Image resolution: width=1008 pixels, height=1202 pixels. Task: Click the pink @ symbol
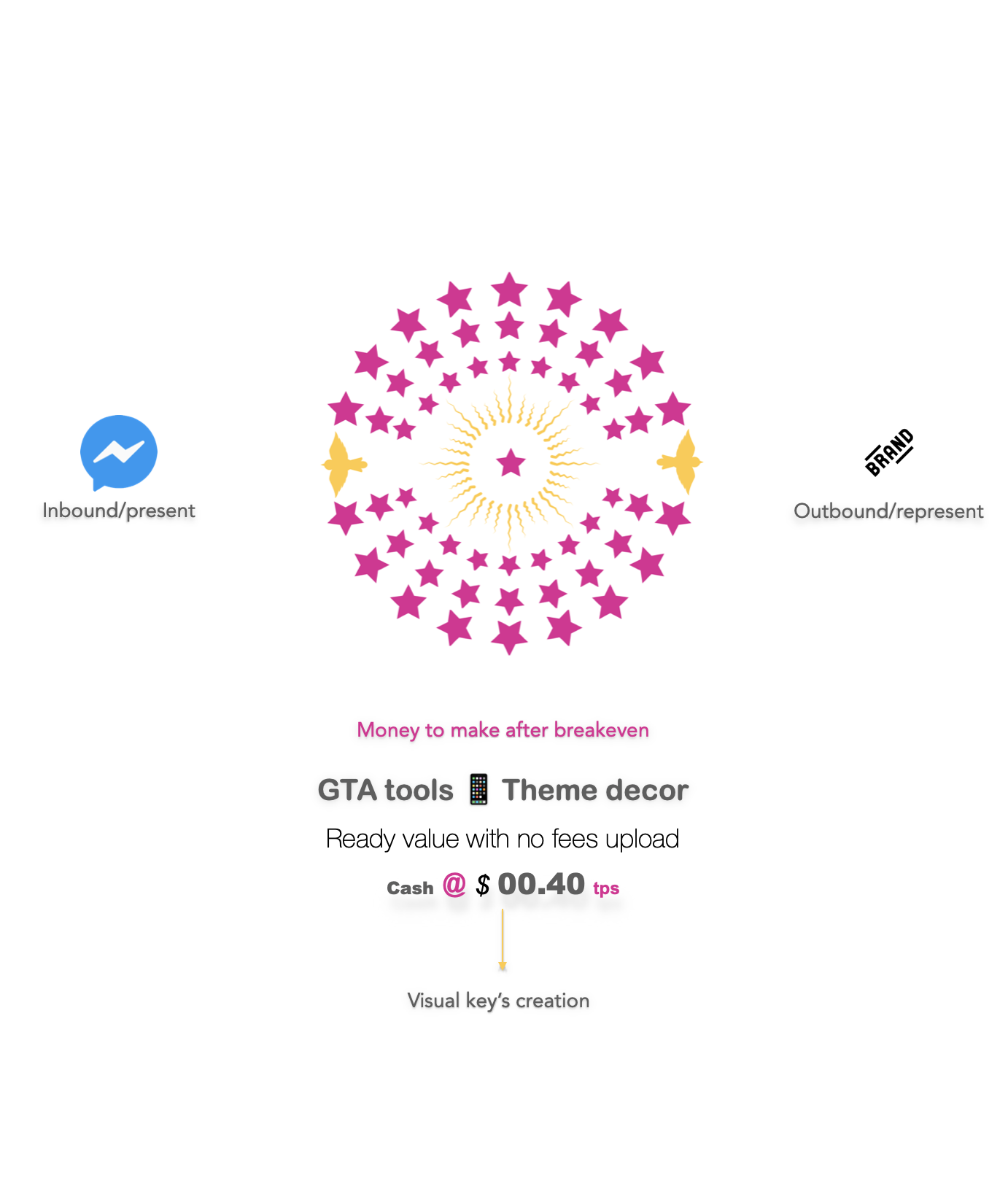coord(454,885)
